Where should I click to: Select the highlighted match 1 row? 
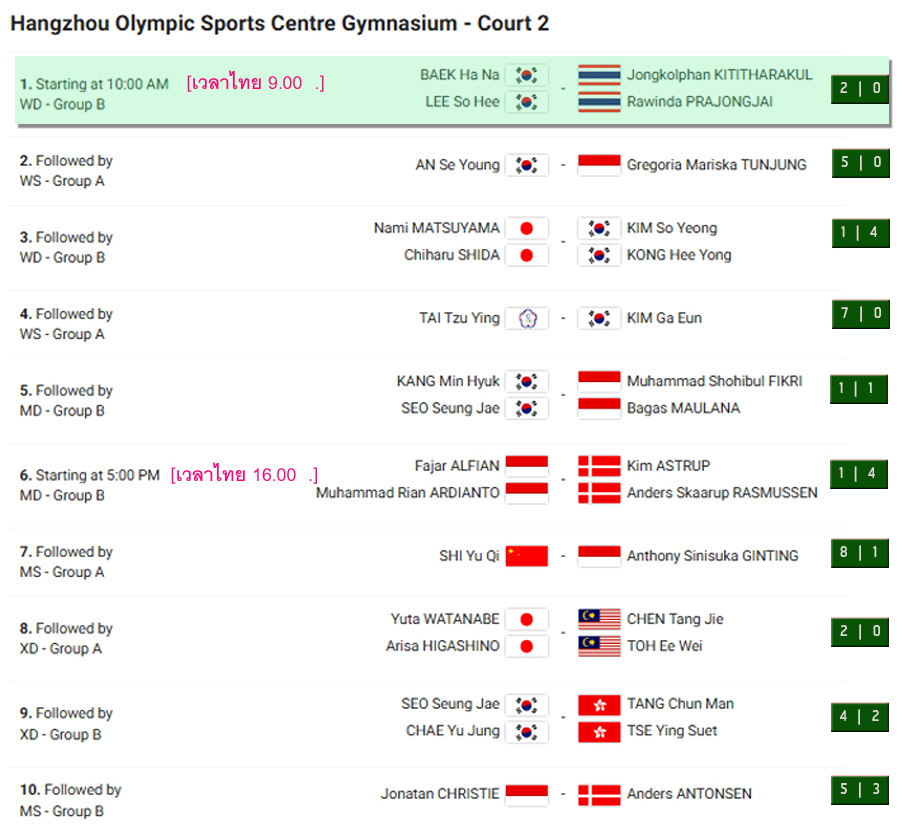coord(452,90)
